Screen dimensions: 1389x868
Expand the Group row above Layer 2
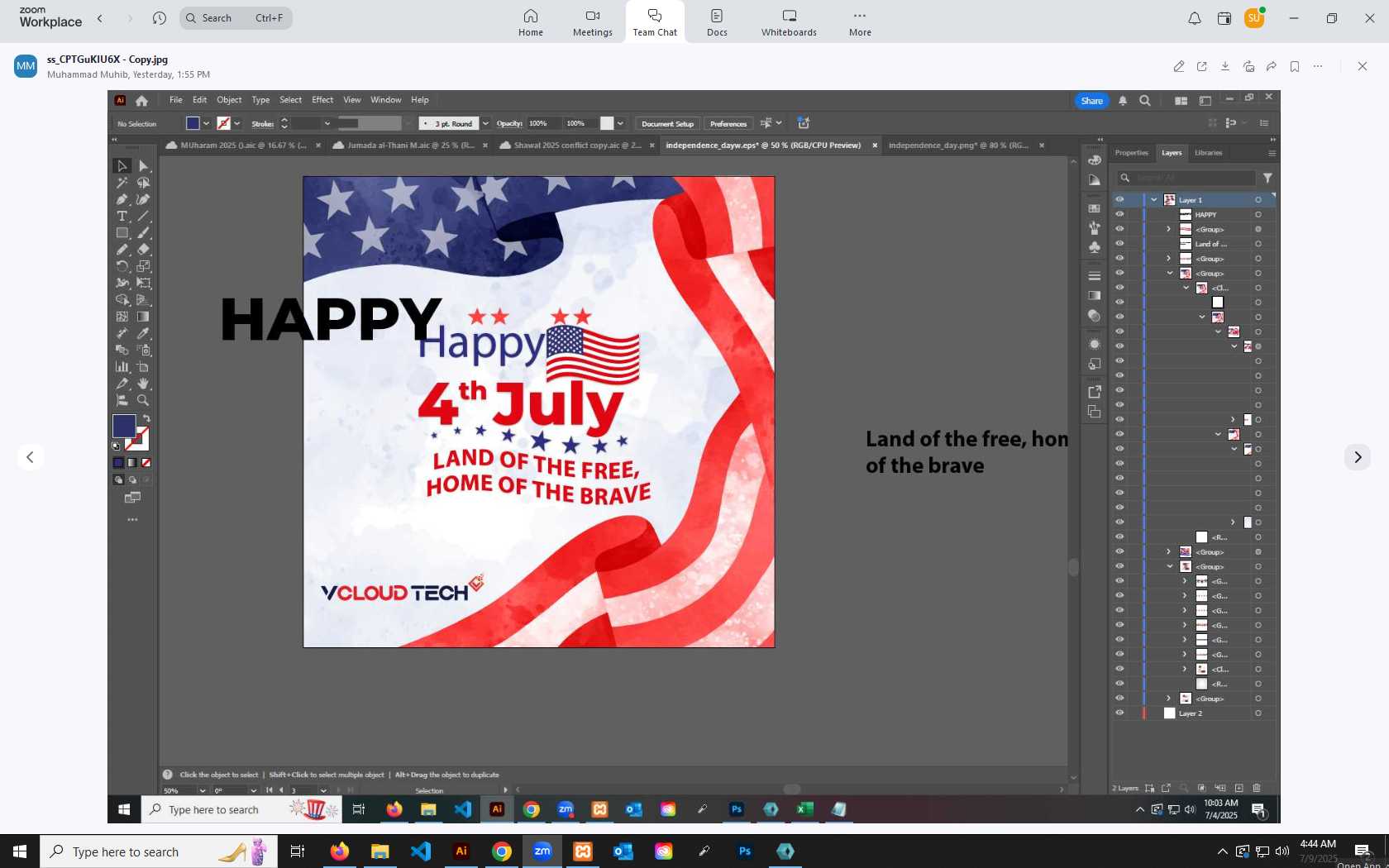1169,699
